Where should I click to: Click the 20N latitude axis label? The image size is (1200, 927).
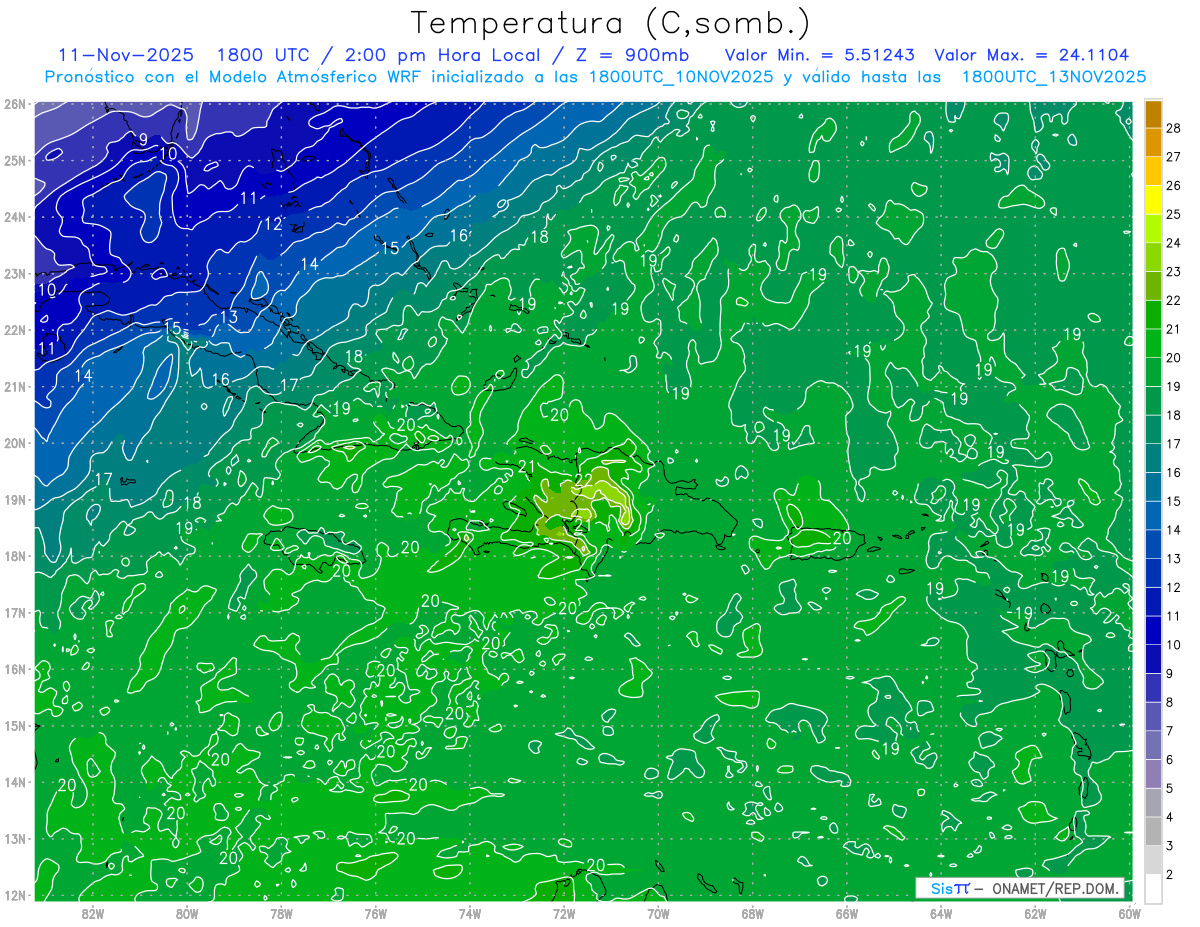pos(15,443)
